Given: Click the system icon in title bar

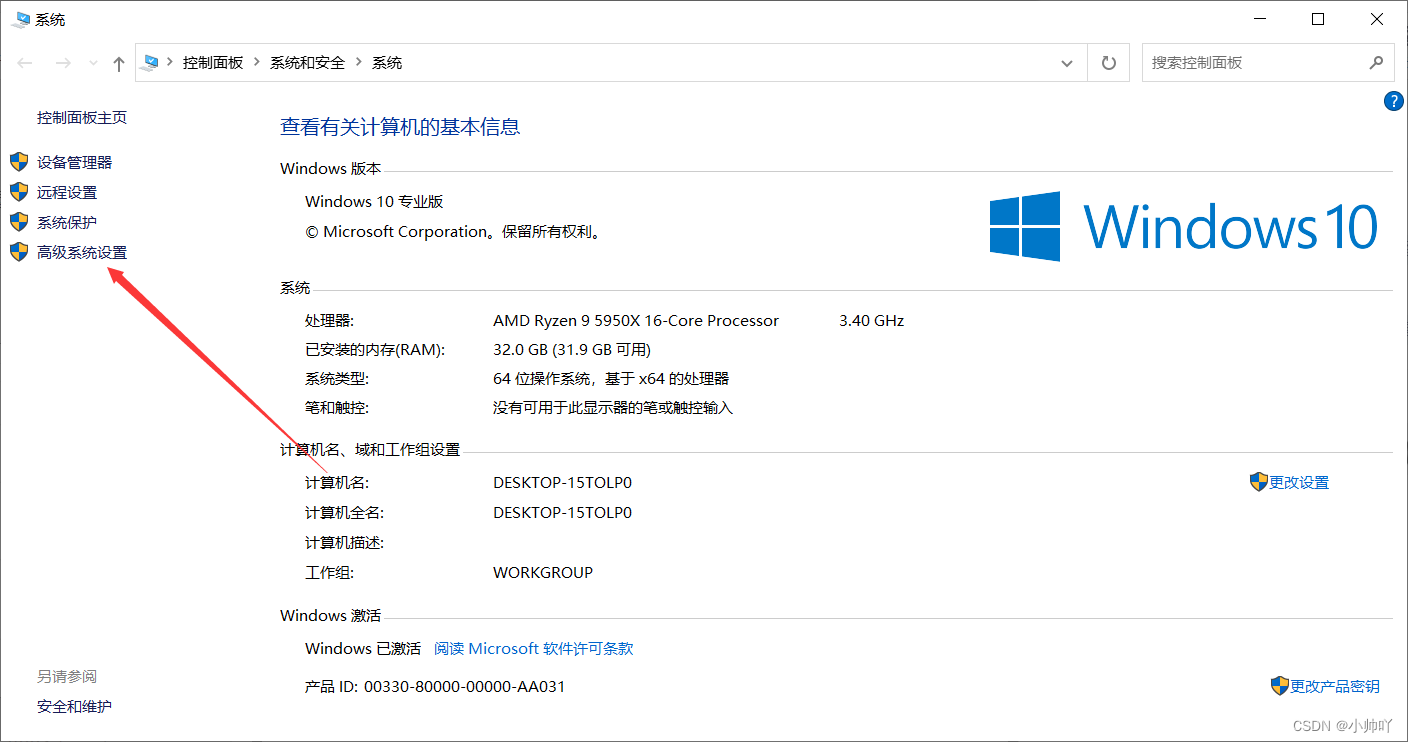Looking at the screenshot, I should point(20,19).
